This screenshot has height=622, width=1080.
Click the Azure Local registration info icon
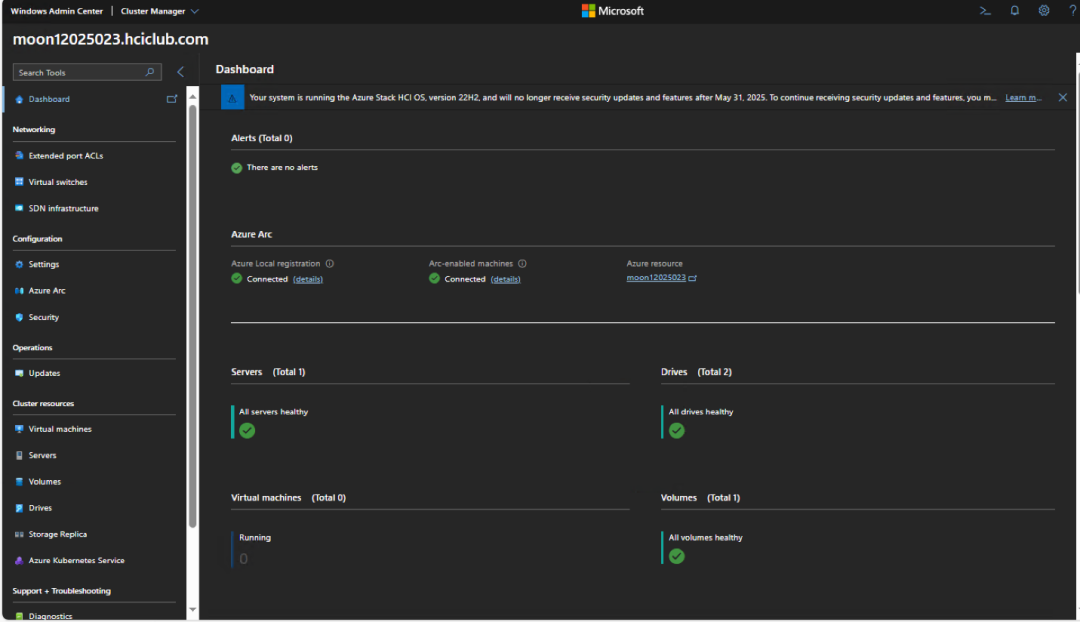pos(330,264)
